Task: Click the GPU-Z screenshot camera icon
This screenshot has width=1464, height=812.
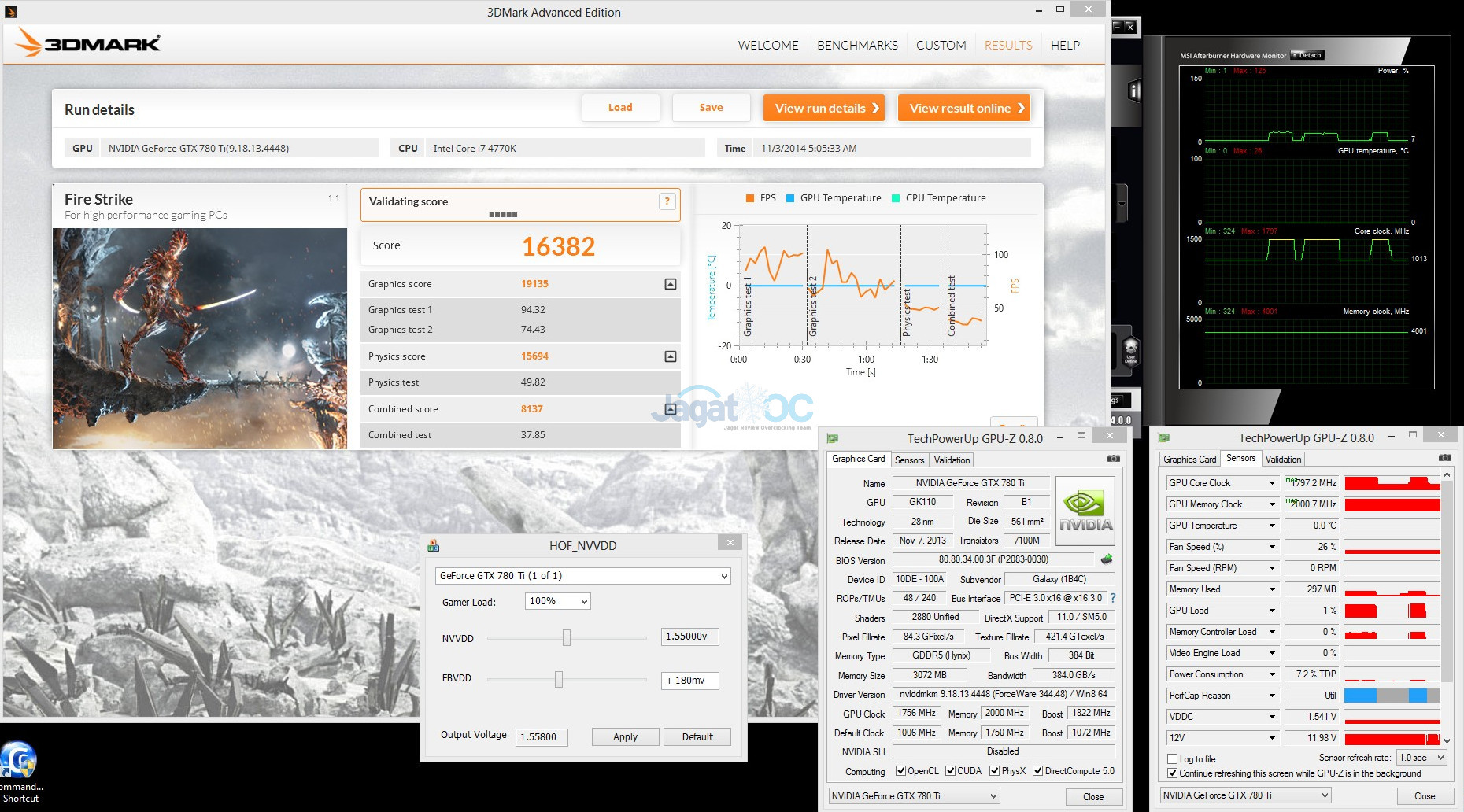Action: click(x=1113, y=459)
